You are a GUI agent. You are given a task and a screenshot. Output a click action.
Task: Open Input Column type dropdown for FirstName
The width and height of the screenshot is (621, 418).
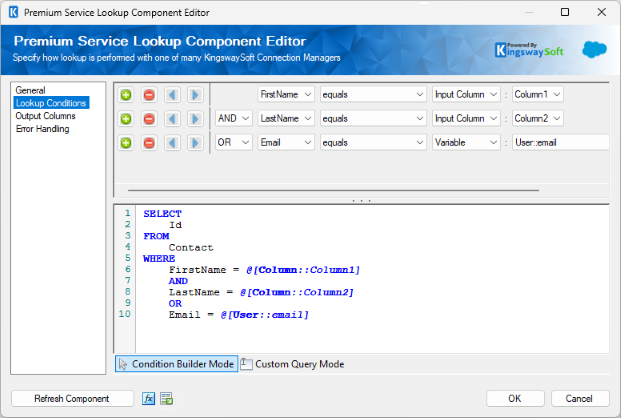466,95
